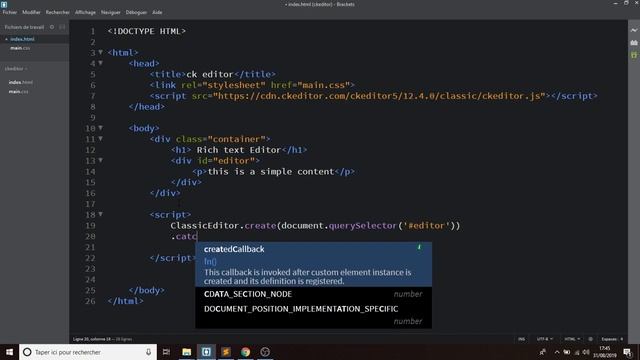640x360 pixels.
Task: Open Google Chrome from the taskbar
Action: click(x=245, y=352)
